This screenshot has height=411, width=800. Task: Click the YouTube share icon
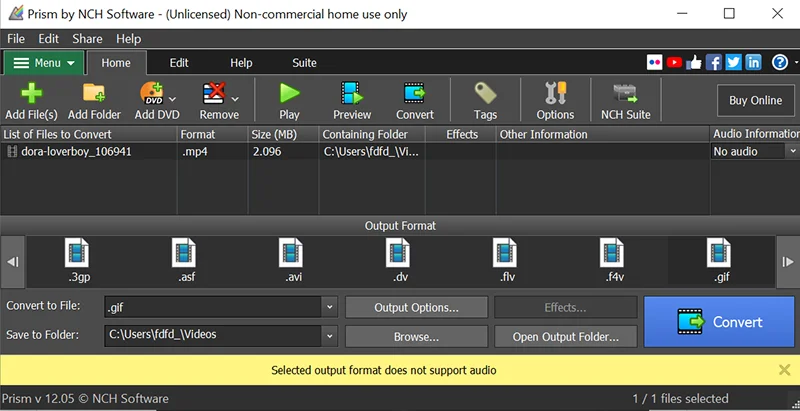click(674, 63)
